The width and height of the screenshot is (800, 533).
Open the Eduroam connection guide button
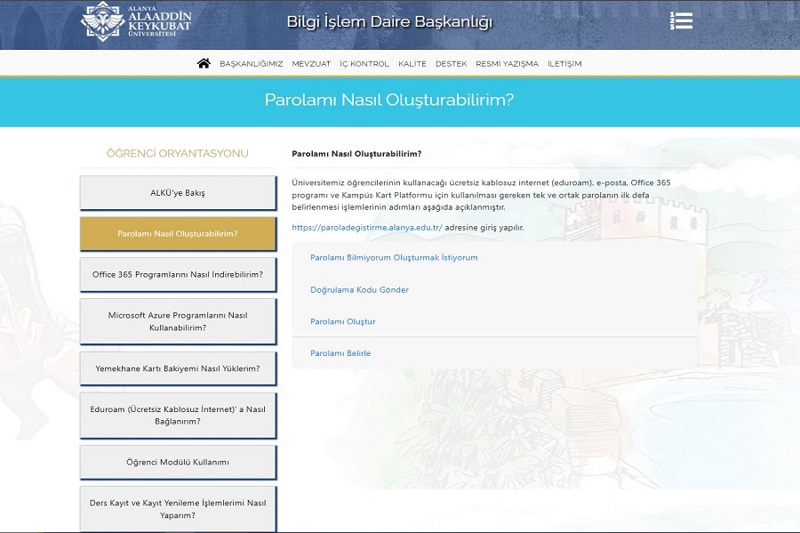[x=178, y=415]
